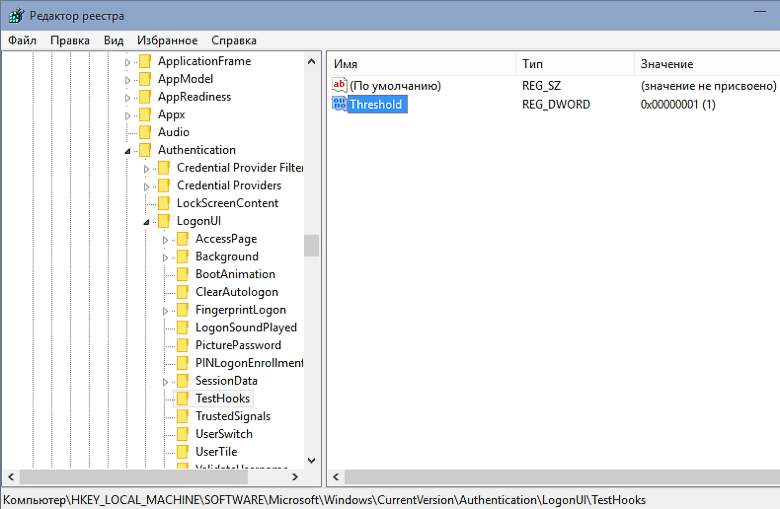Open the Вид menu
780x509 pixels.
pos(113,40)
